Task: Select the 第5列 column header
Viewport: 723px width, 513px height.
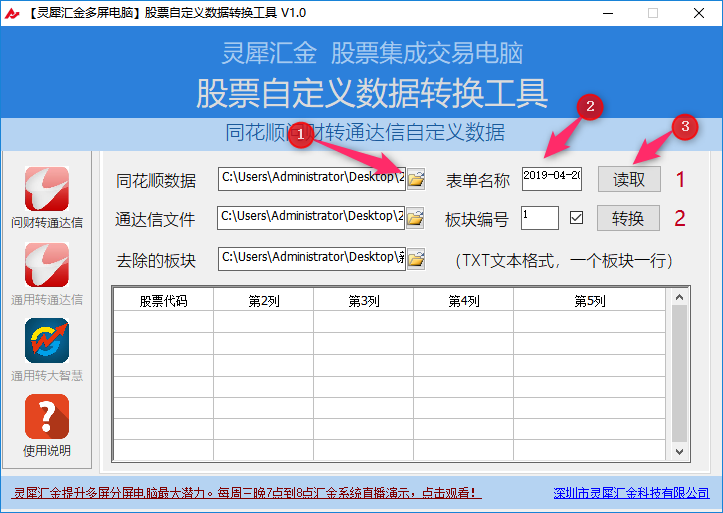Action: point(590,301)
